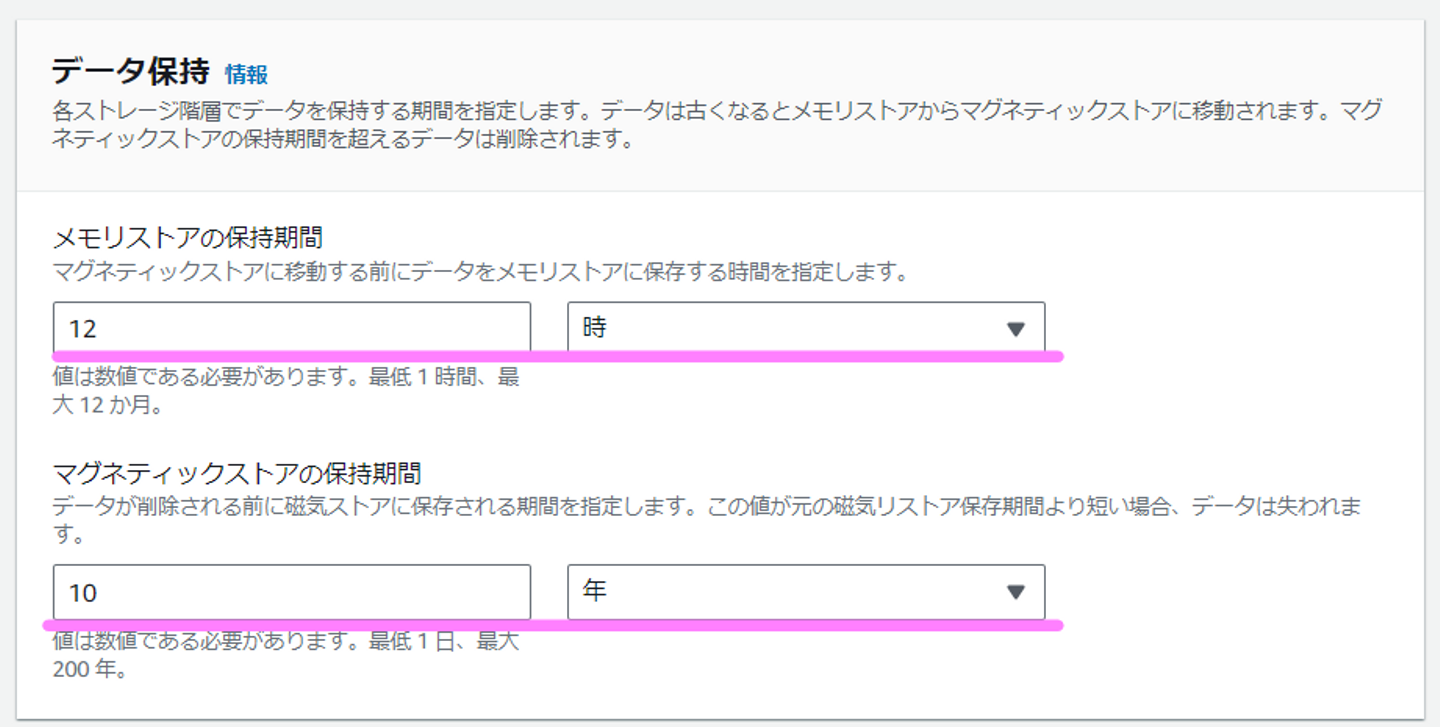Click the memory store retention value field
This screenshot has height=727, width=1440.
(x=291, y=328)
